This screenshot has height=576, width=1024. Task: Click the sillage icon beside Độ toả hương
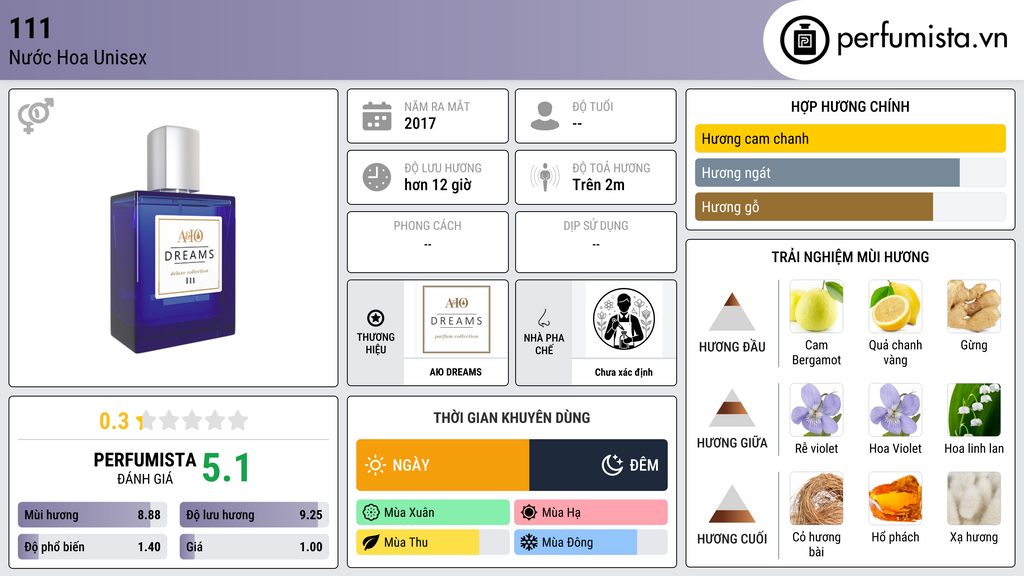(x=545, y=177)
